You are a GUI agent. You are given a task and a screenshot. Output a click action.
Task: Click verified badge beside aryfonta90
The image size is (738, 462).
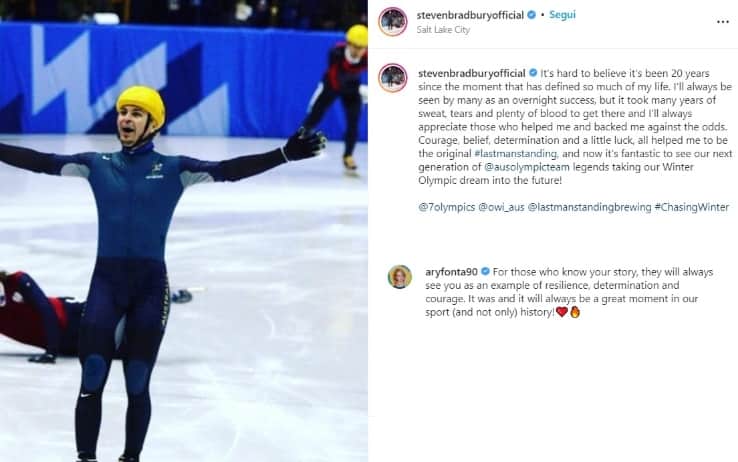485,271
